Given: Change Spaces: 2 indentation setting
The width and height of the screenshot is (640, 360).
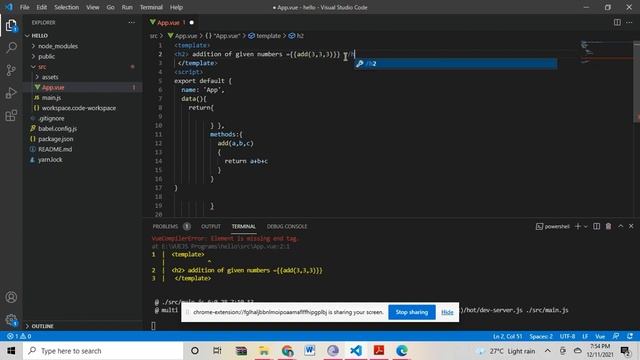Looking at the screenshot, I should tap(541, 336).
